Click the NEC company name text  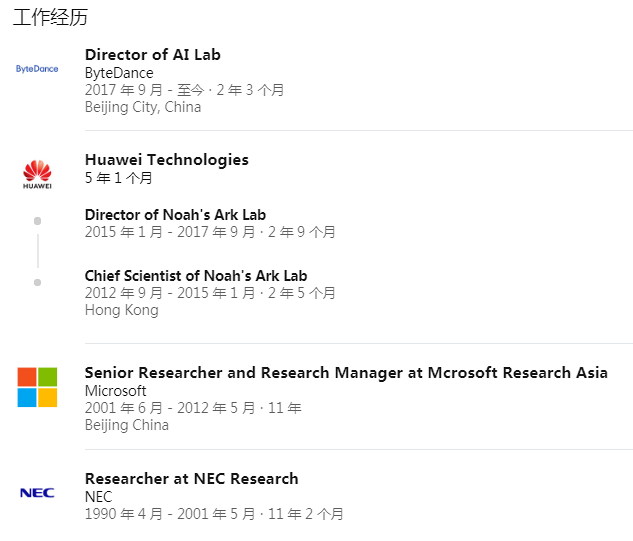pos(98,497)
